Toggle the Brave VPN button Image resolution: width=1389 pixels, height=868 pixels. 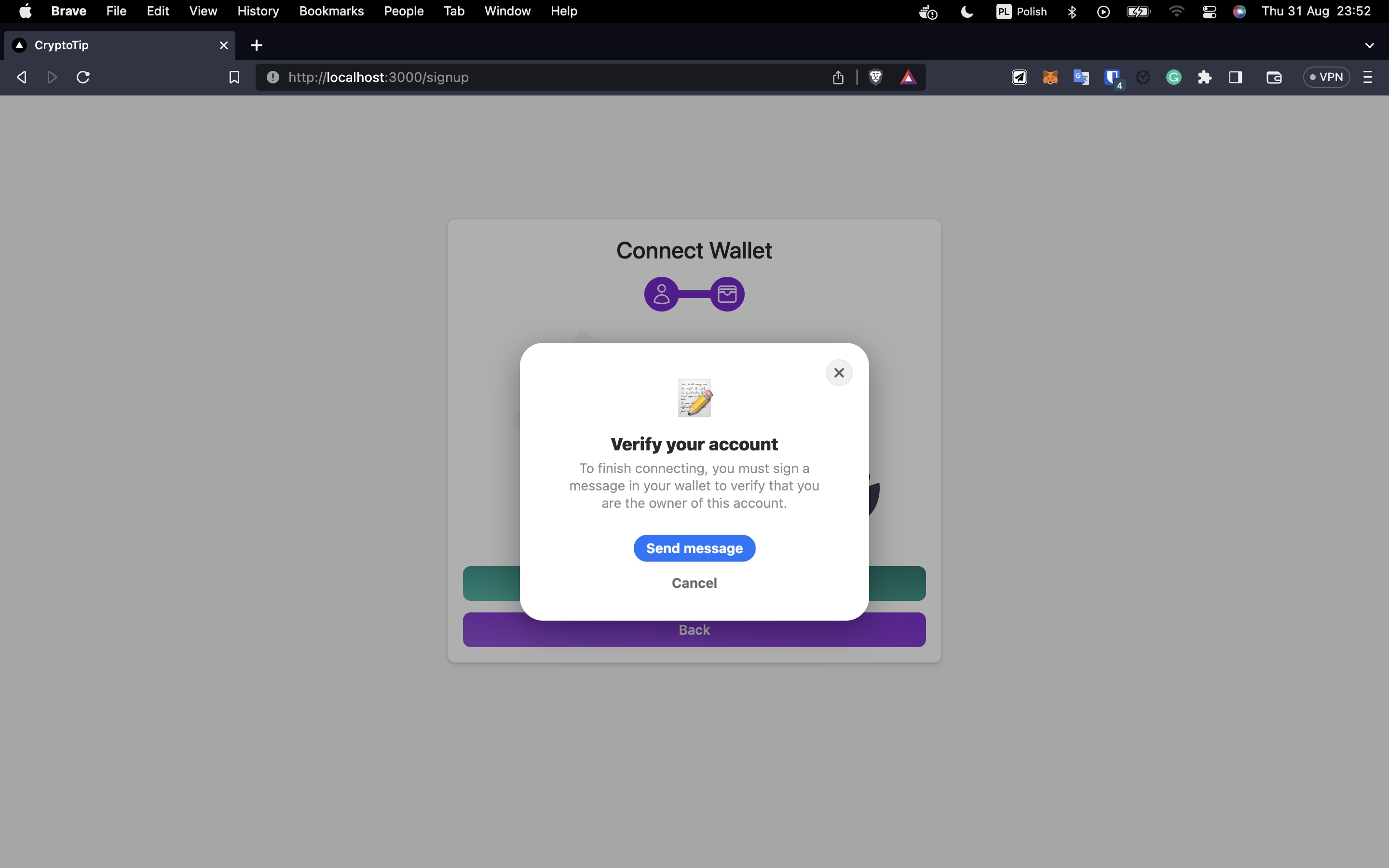click(1326, 78)
